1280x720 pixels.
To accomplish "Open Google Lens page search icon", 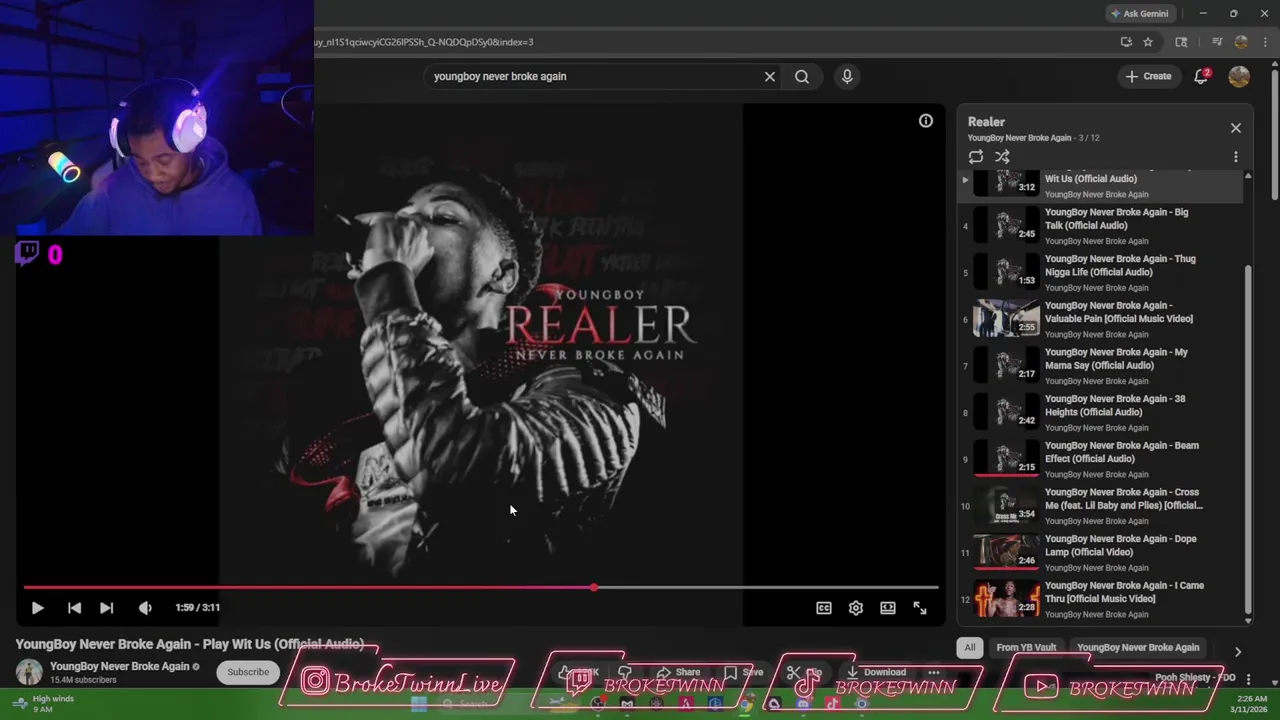I will (x=1181, y=42).
